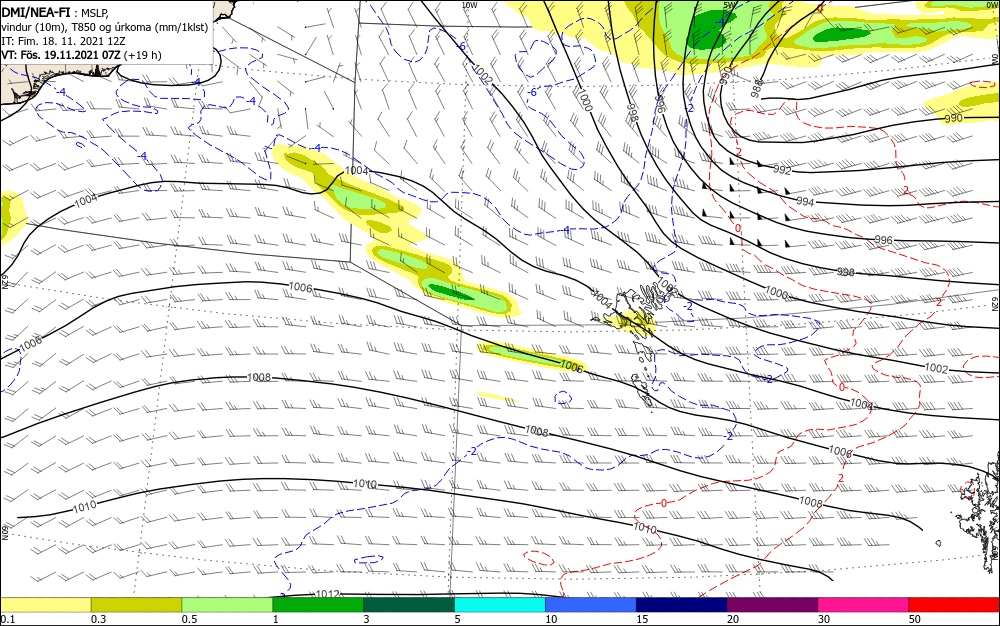Viewport: 1000px width, 626px height.
Task: Click the olive 0.3–0.5 legend swatch
Action: point(136,605)
